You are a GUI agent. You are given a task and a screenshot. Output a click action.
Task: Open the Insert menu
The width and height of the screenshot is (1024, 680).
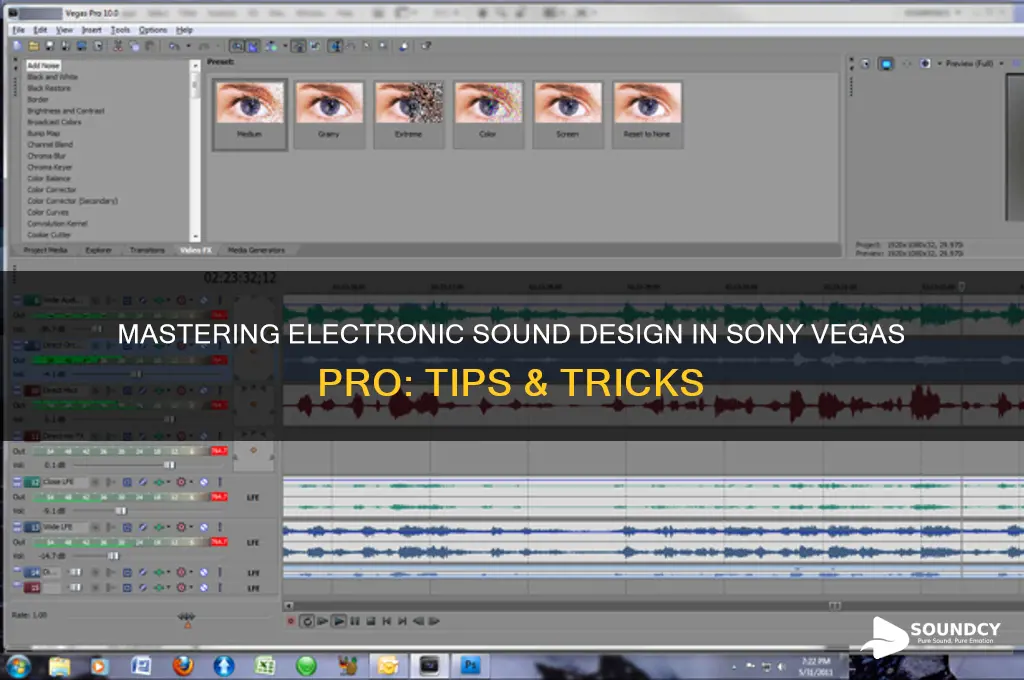coord(91,30)
